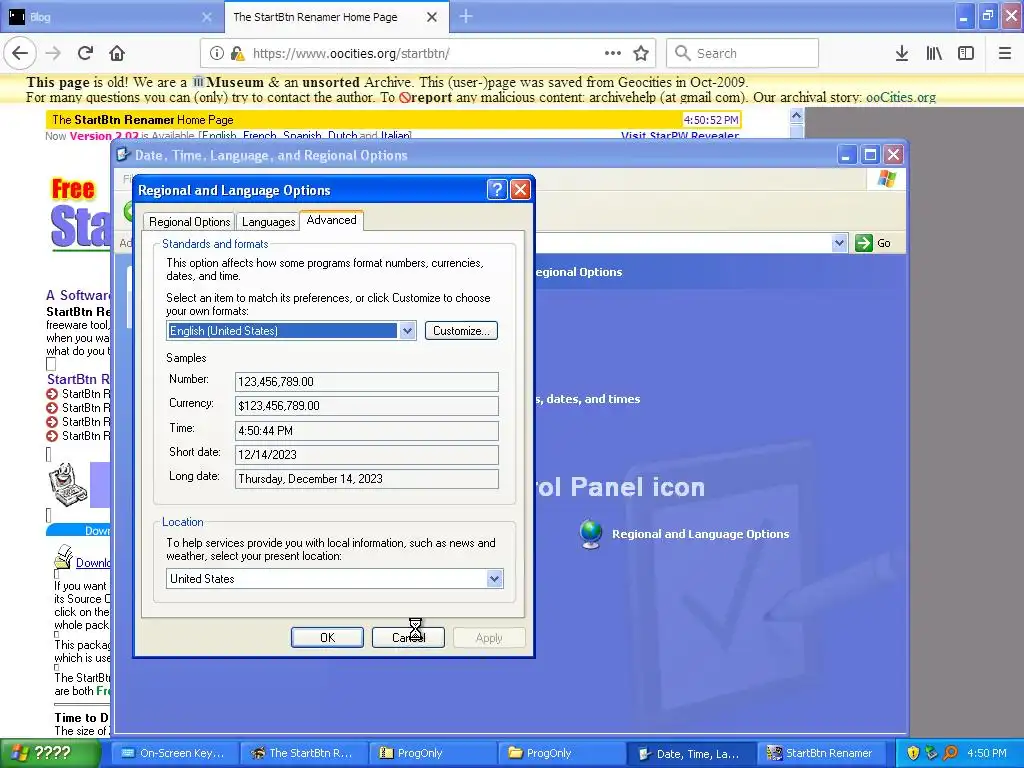Image resolution: width=1024 pixels, height=768 pixels.
Task: Bookmark this page with the star icon
Action: click(641, 53)
